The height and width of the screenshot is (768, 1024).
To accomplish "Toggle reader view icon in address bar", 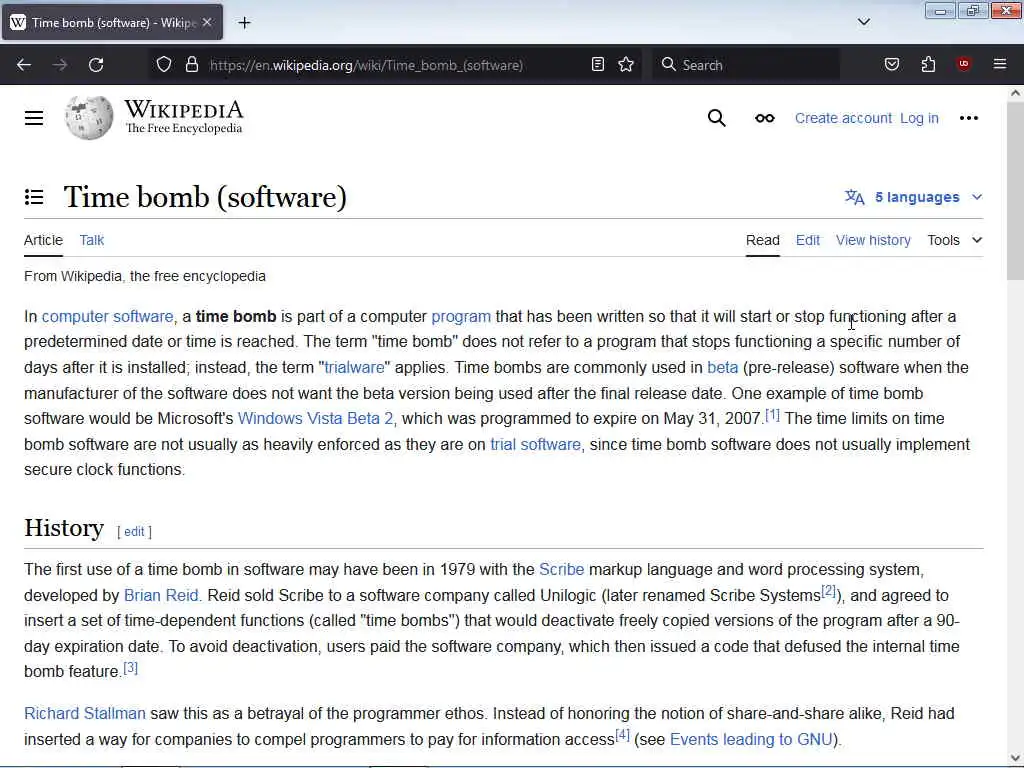I will pos(598,64).
